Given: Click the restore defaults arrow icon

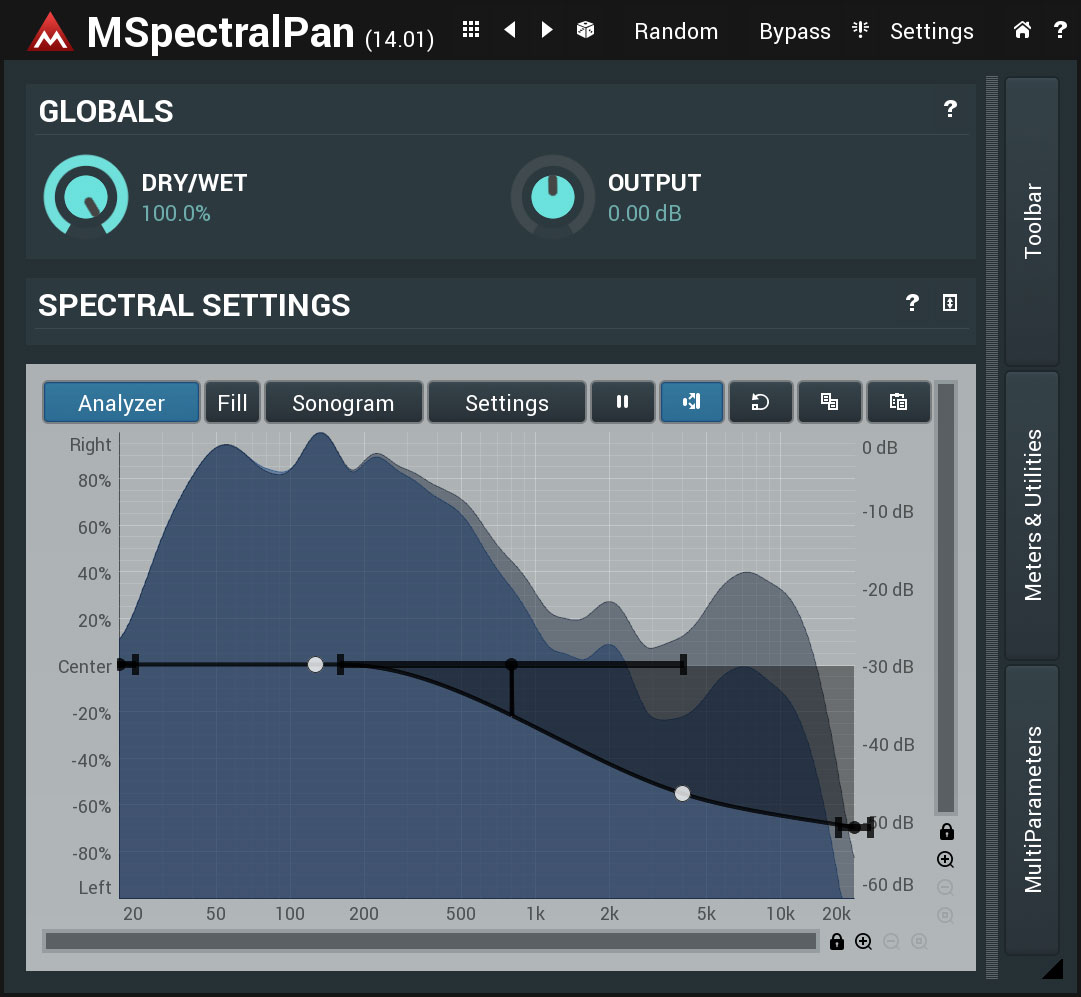Looking at the screenshot, I should point(761,401).
